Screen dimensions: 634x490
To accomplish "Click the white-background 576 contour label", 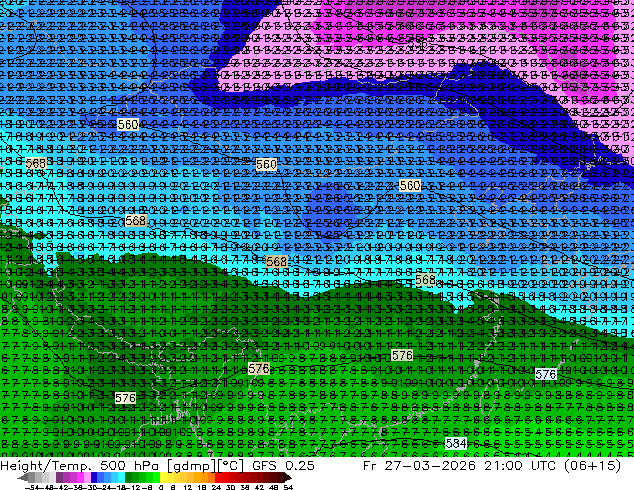I will [546, 374].
